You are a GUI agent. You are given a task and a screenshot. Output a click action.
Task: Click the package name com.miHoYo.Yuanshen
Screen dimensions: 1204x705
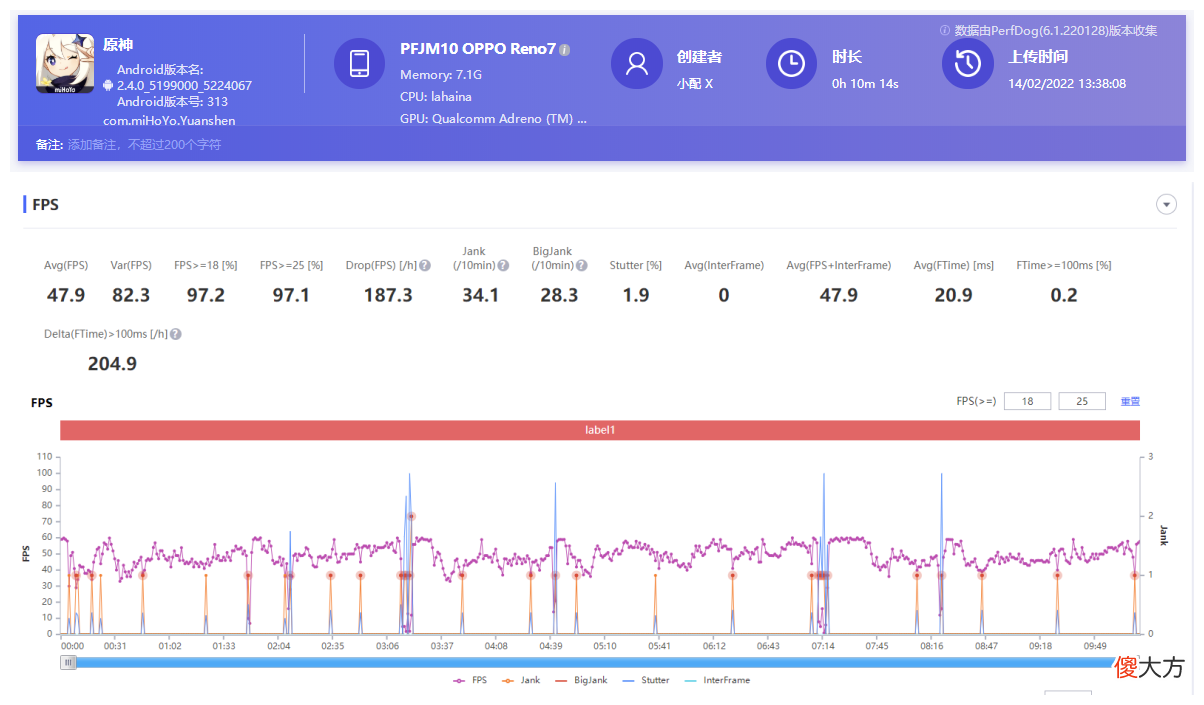[x=169, y=120]
